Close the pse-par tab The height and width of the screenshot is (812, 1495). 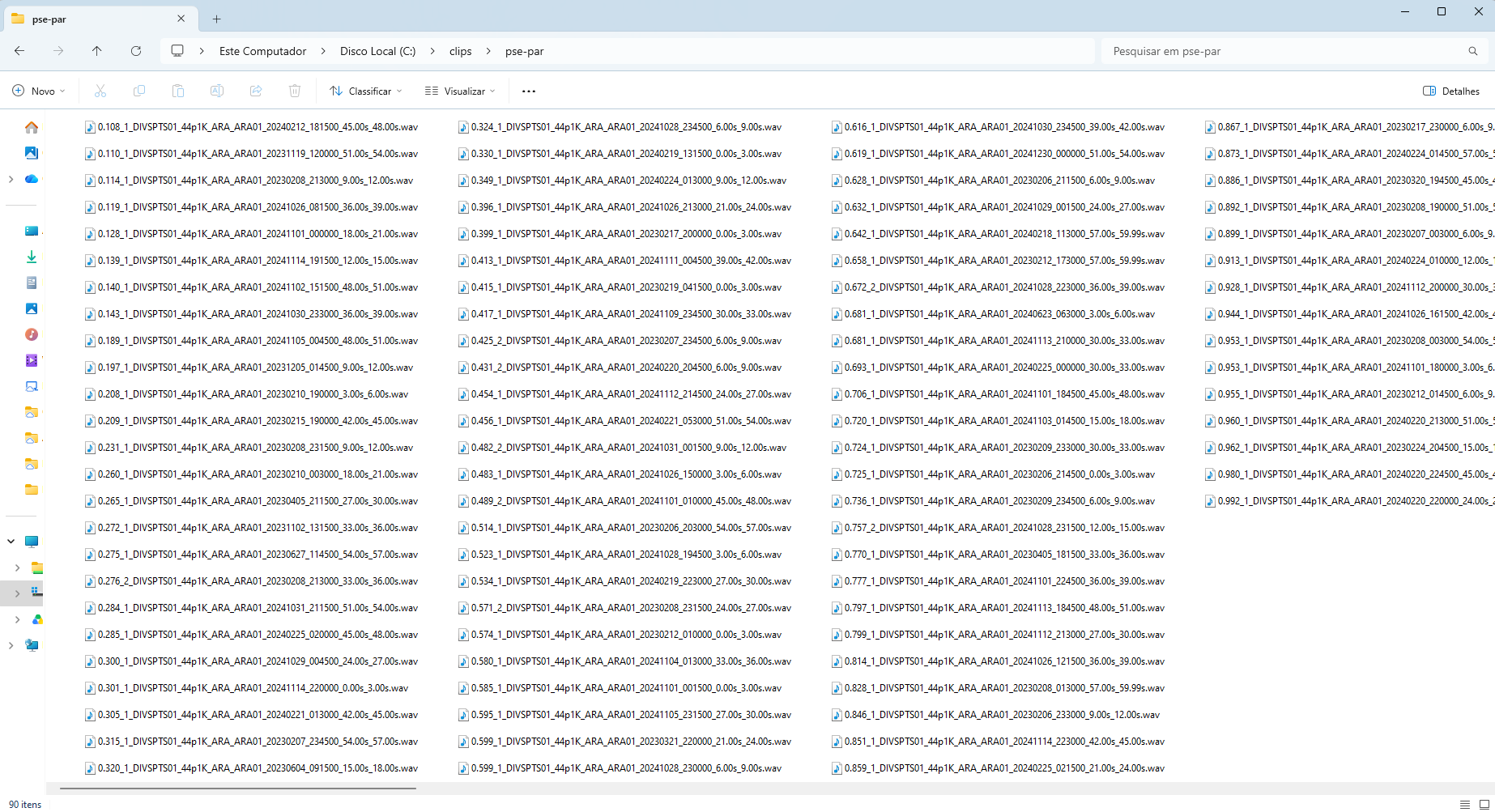pos(181,19)
